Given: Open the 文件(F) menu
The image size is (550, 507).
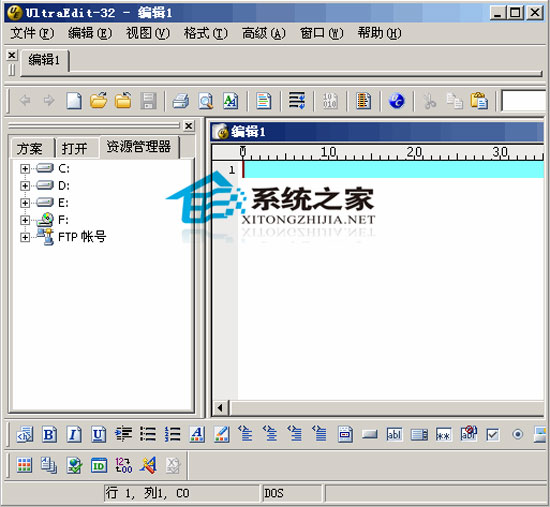Looking at the screenshot, I should point(32,33).
